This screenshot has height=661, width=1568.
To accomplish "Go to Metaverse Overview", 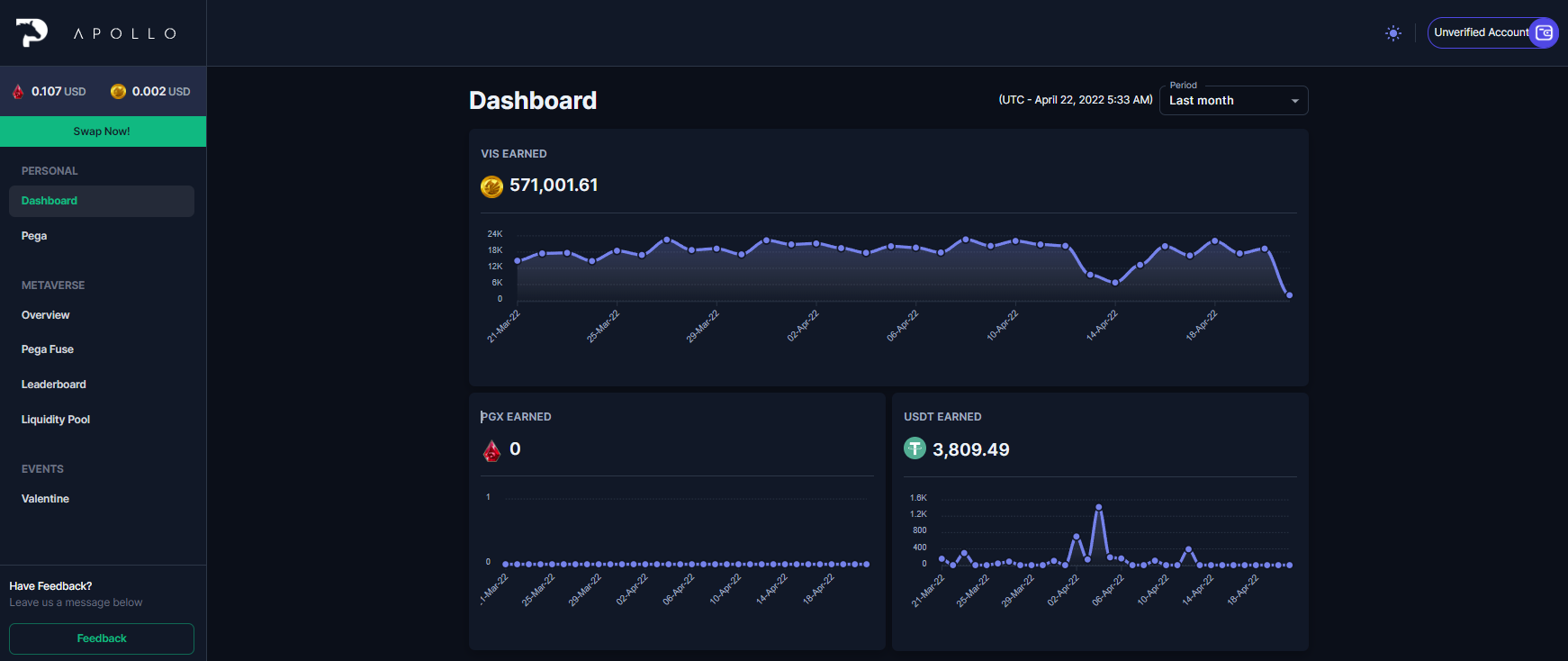I will (45, 315).
